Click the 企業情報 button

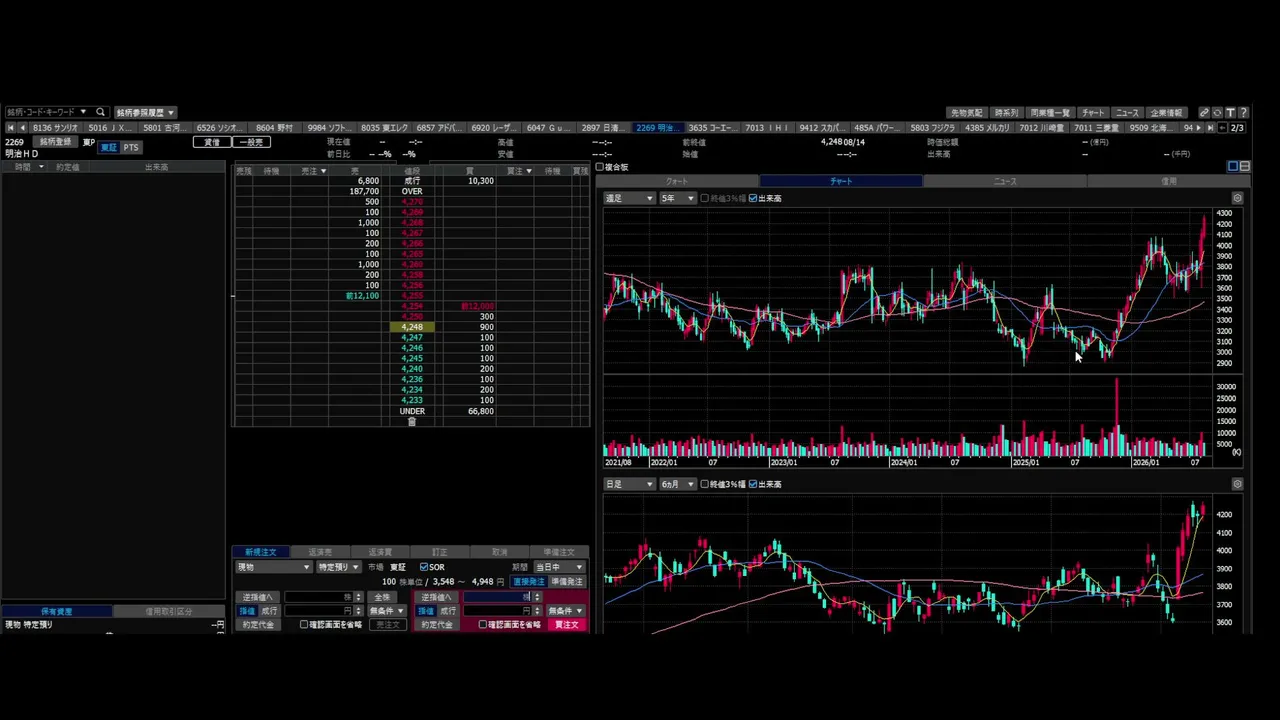(x=1166, y=113)
